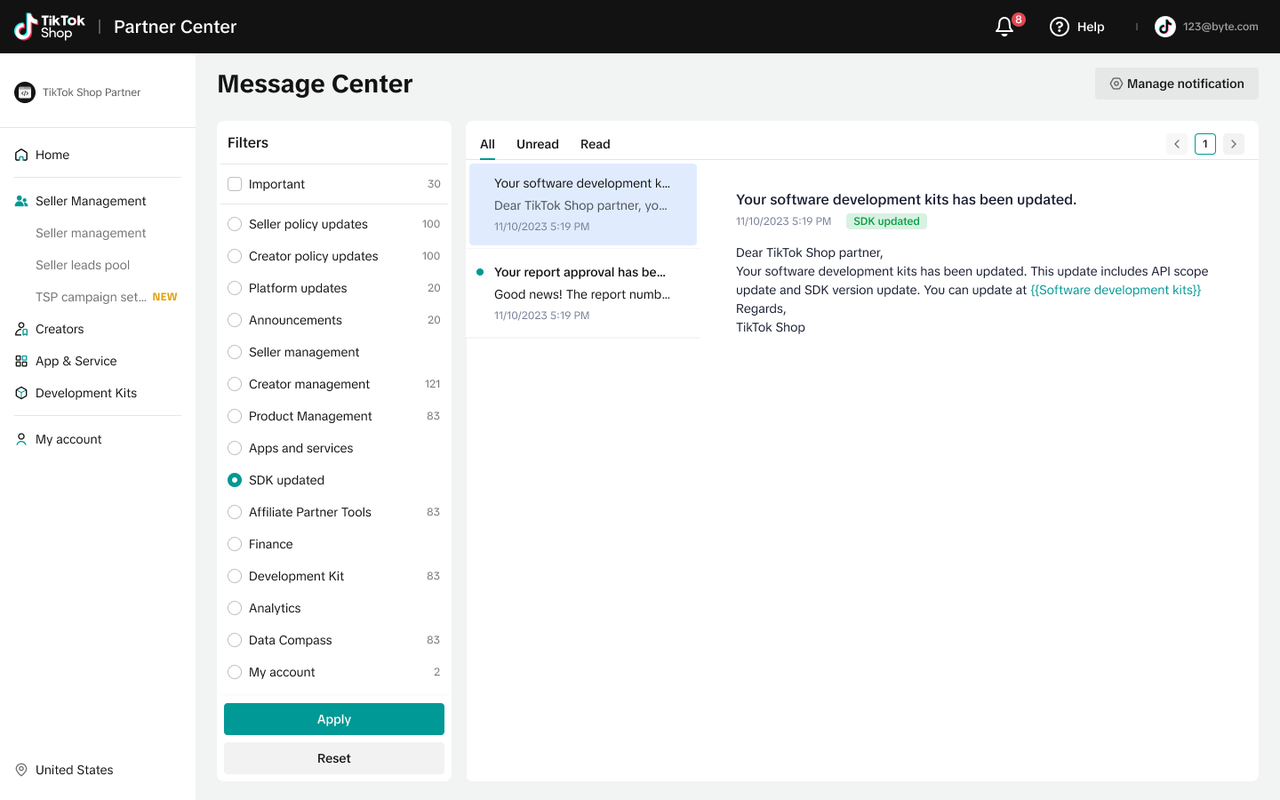Screen dimensions: 1280x800
Task: Click the My account person icon
Action: pos(21,439)
